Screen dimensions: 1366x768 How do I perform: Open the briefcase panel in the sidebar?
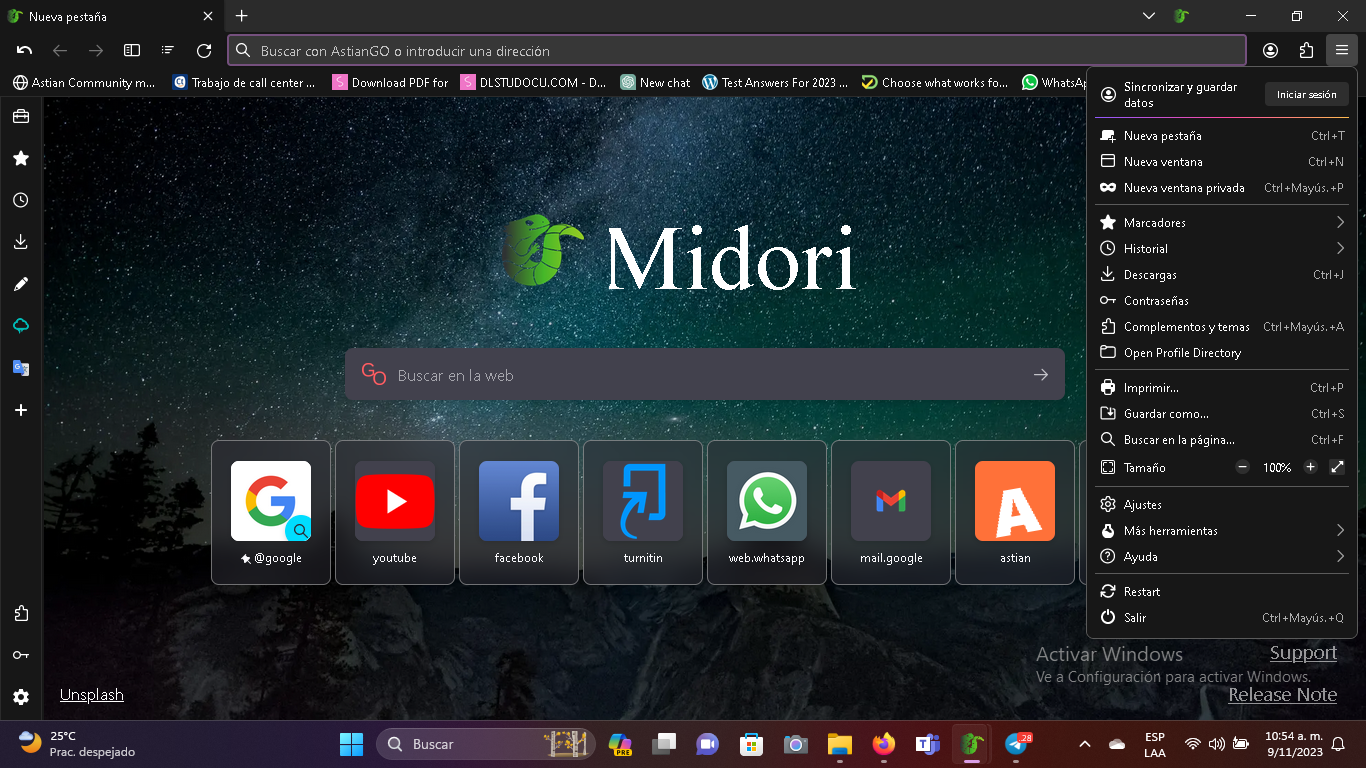[20, 116]
